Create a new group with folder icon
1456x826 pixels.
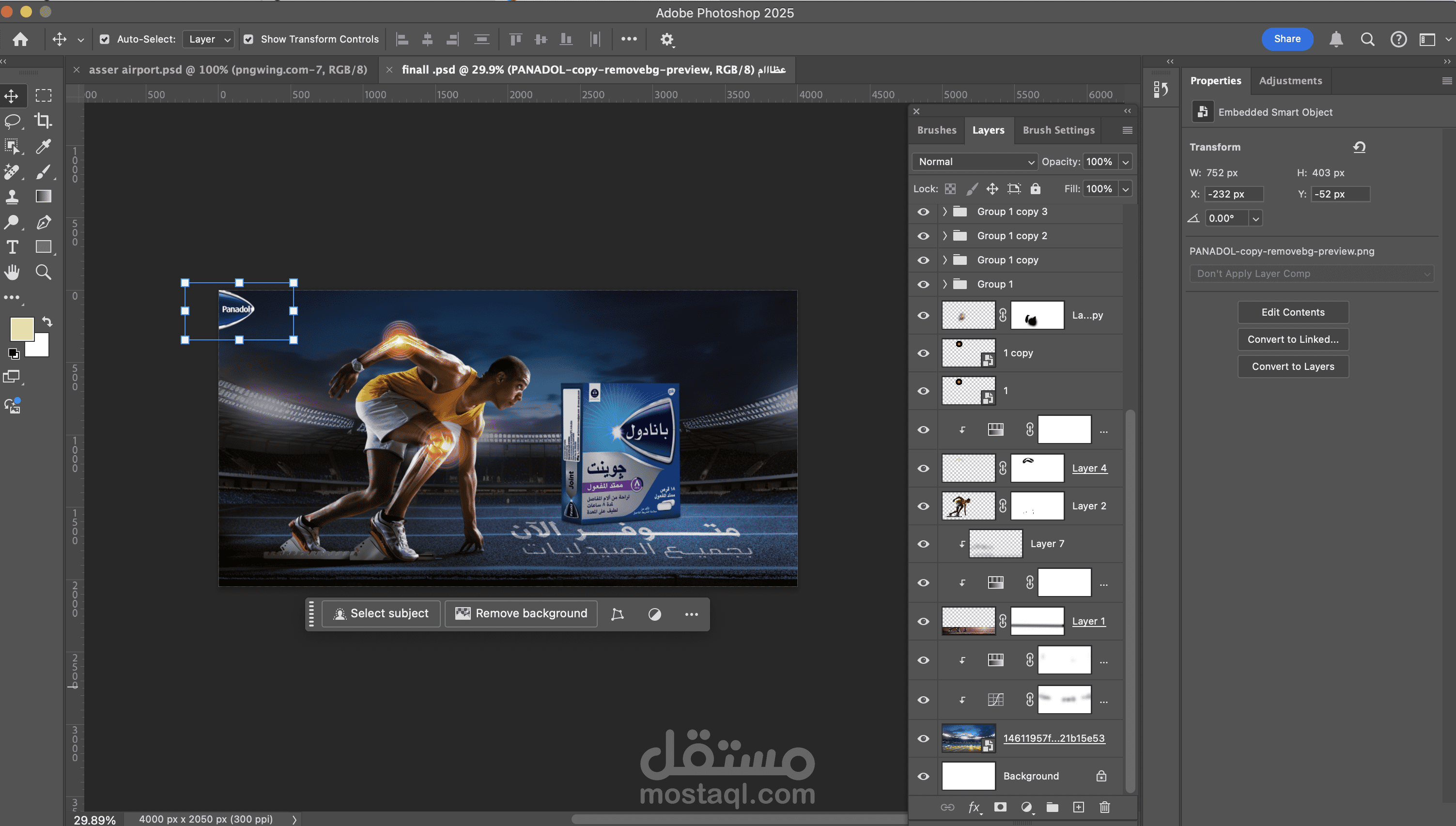pos(1052,807)
